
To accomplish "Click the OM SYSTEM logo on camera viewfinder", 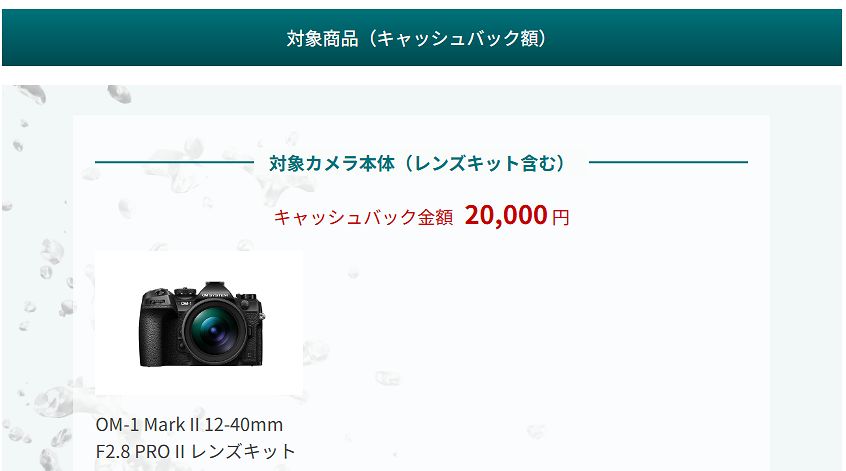I will click(x=215, y=295).
